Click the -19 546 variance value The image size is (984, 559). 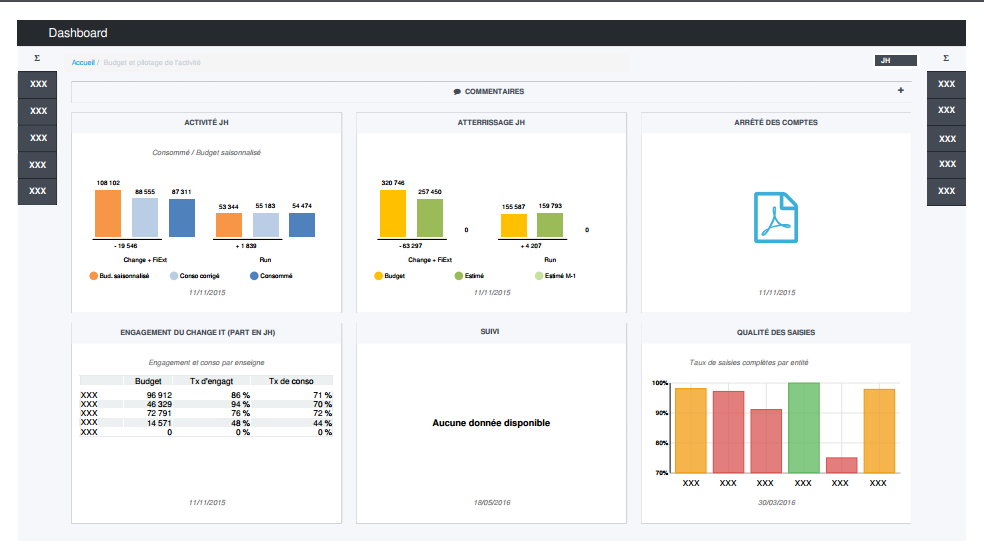pos(126,246)
